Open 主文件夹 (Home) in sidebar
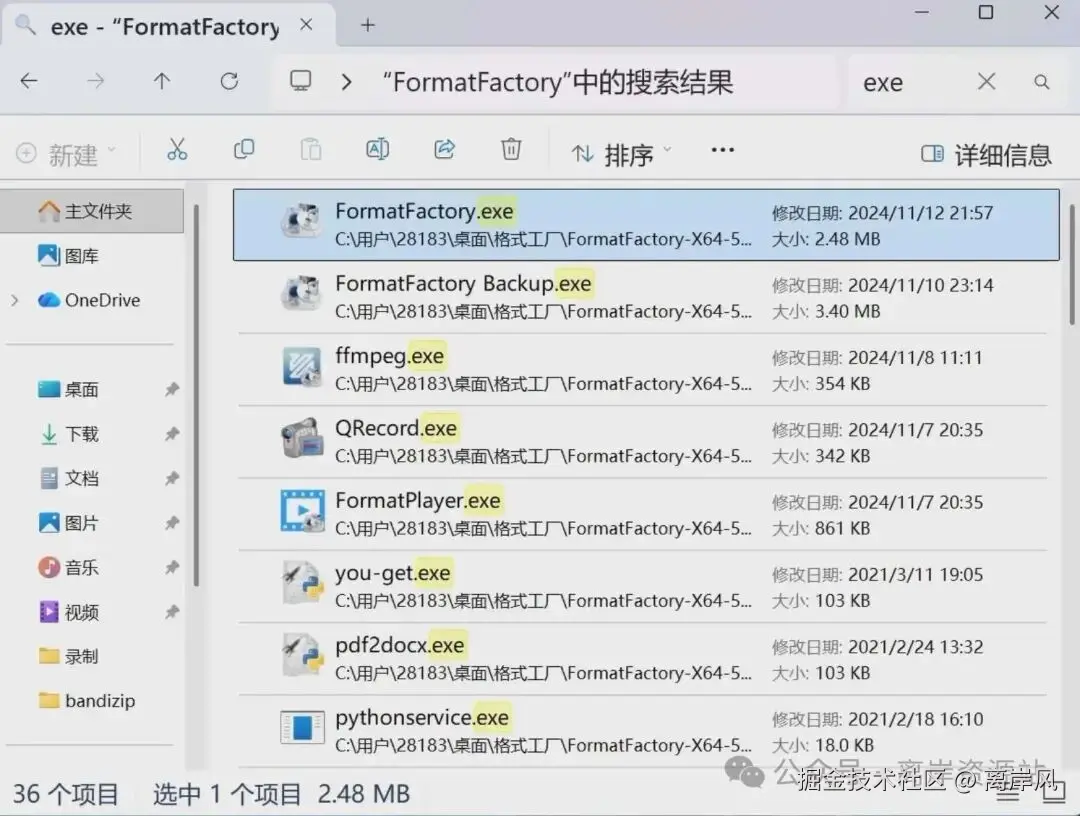 [93, 211]
